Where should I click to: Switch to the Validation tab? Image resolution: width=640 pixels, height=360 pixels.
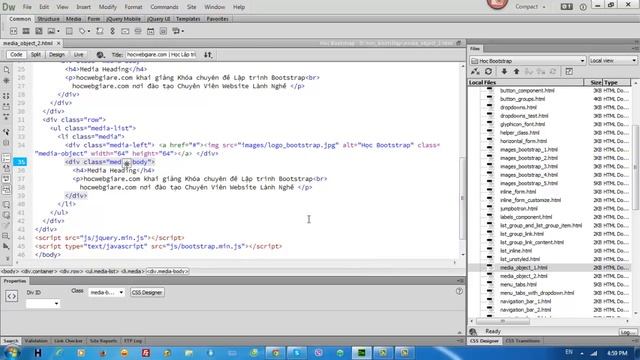36,341
